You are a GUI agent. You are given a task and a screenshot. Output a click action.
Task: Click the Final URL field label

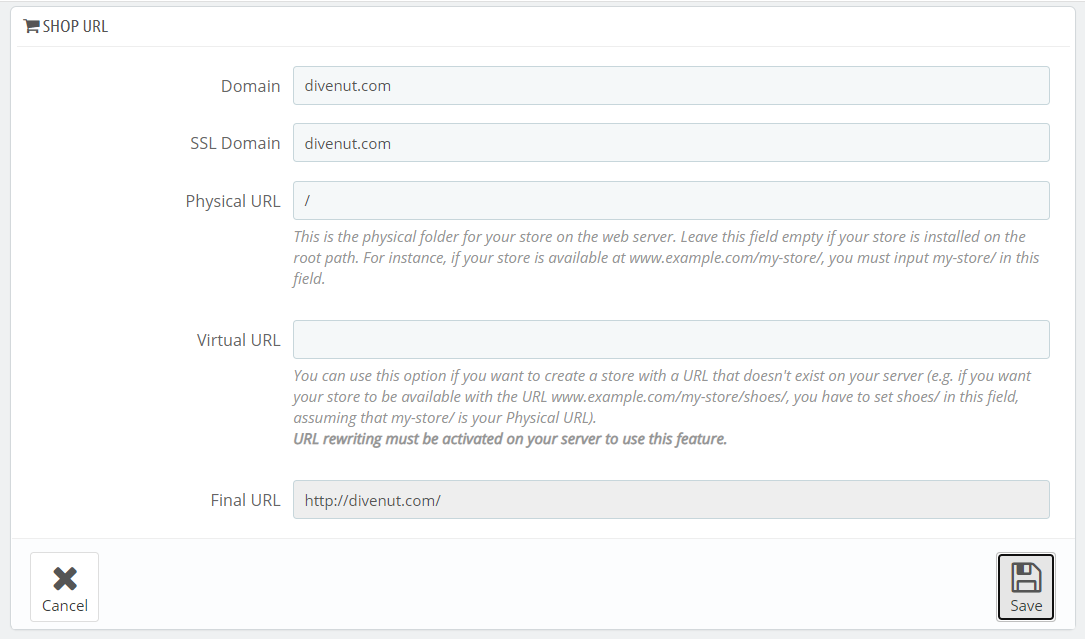[x=245, y=500]
